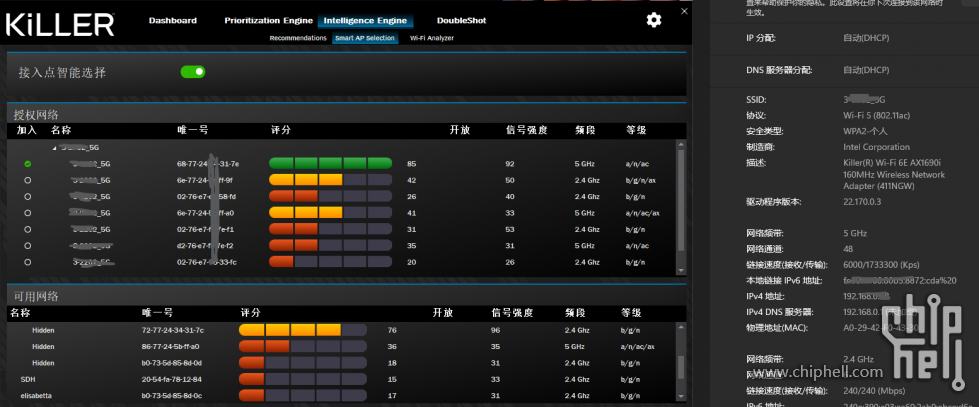
Task: Sort 授权网络 by 信号强度 column header
Action: point(527,130)
